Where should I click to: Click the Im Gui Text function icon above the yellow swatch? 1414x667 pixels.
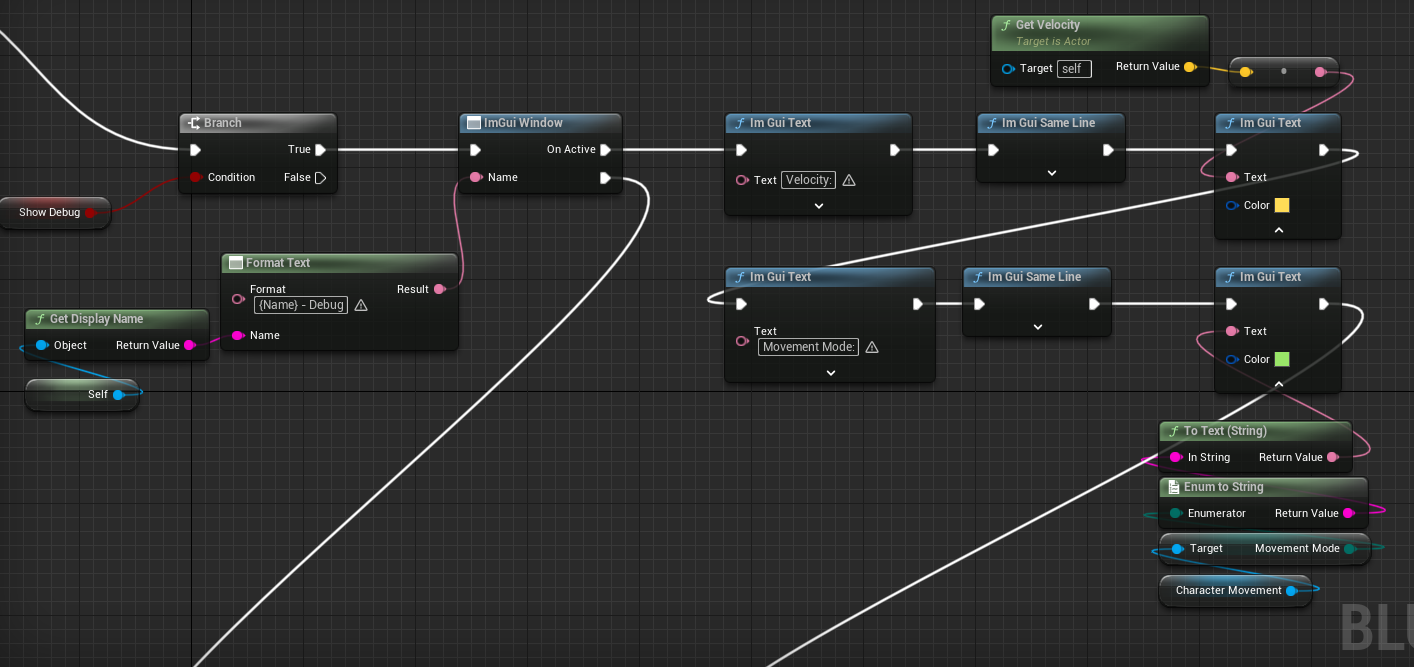1229,122
